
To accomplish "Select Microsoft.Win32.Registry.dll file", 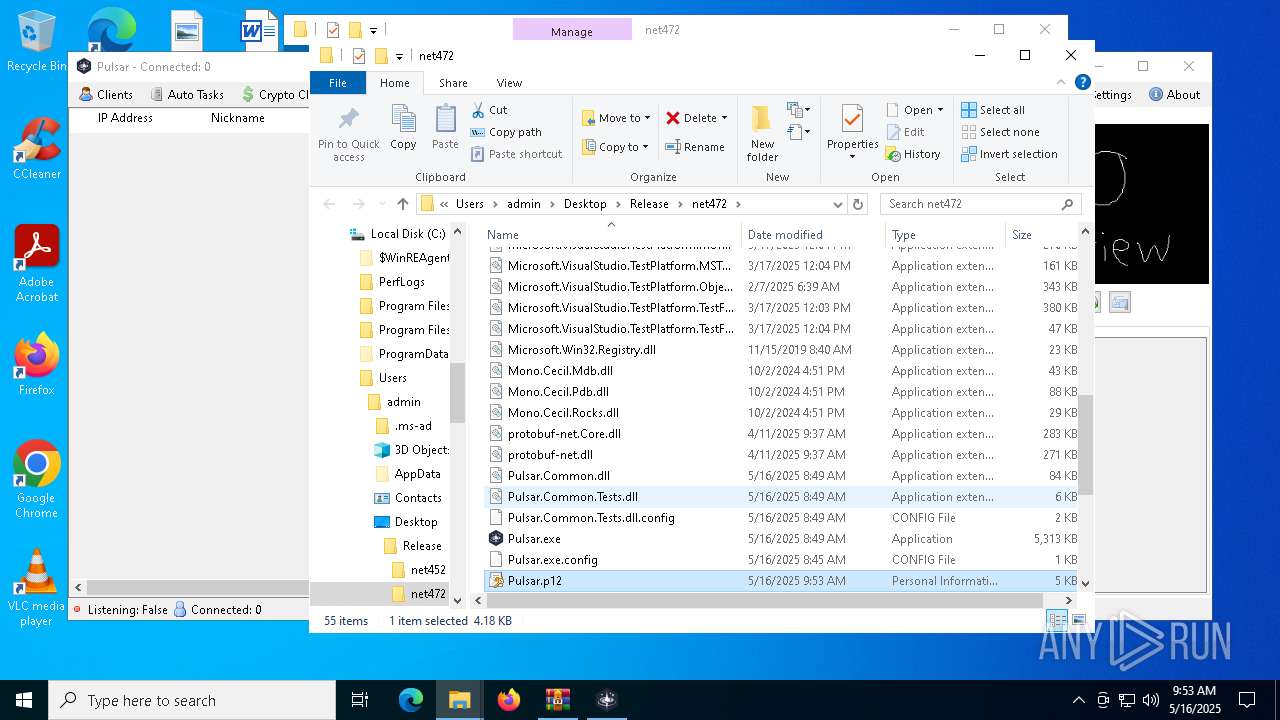I will [x=782, y=350].
